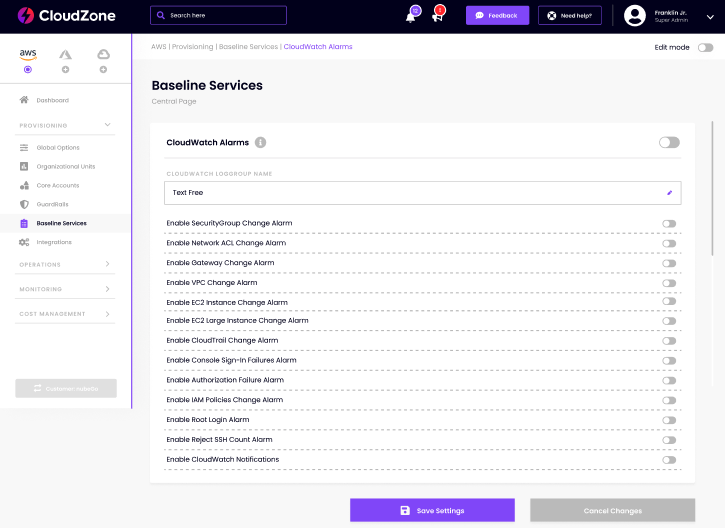Image resolution: width=725 pixels, height=529 pixels.
Task: Click the Customer switch button
Action: click(66, 388)
